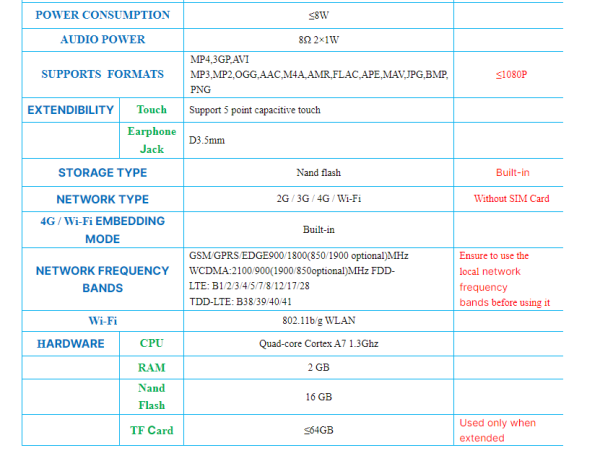Viewport: 600px width, 453px height.
Task: Click the STORAGE TYPE row header
Action: [x=103, y=173]
